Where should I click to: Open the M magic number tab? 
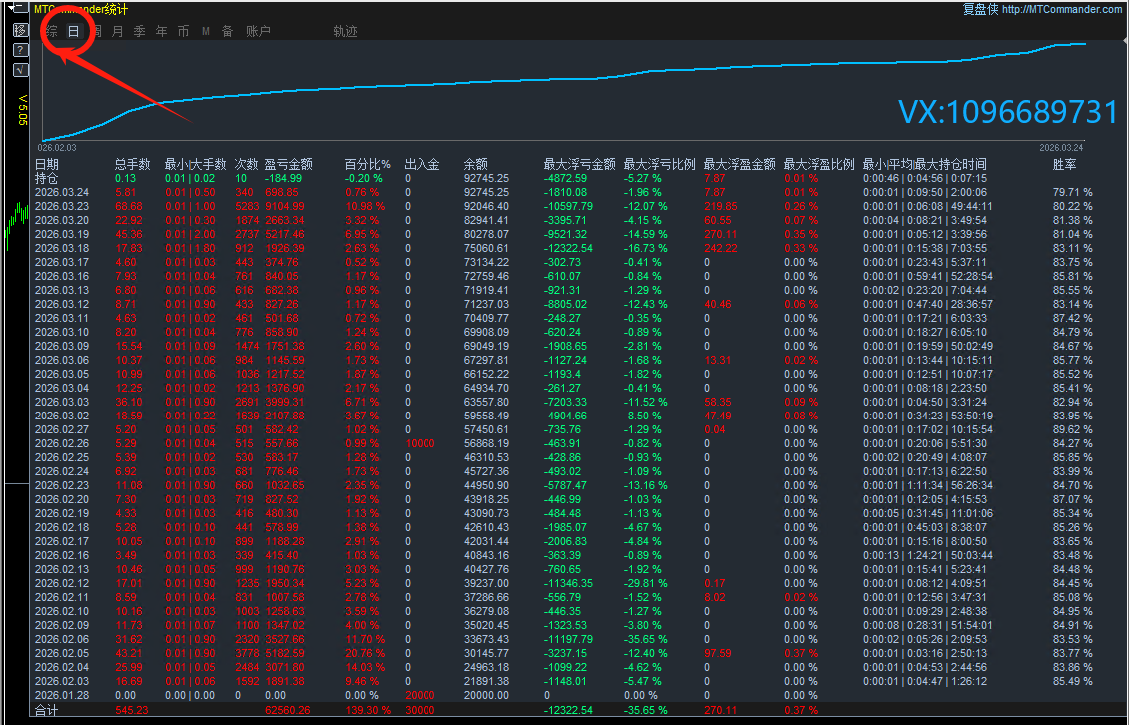click(206, 31)
